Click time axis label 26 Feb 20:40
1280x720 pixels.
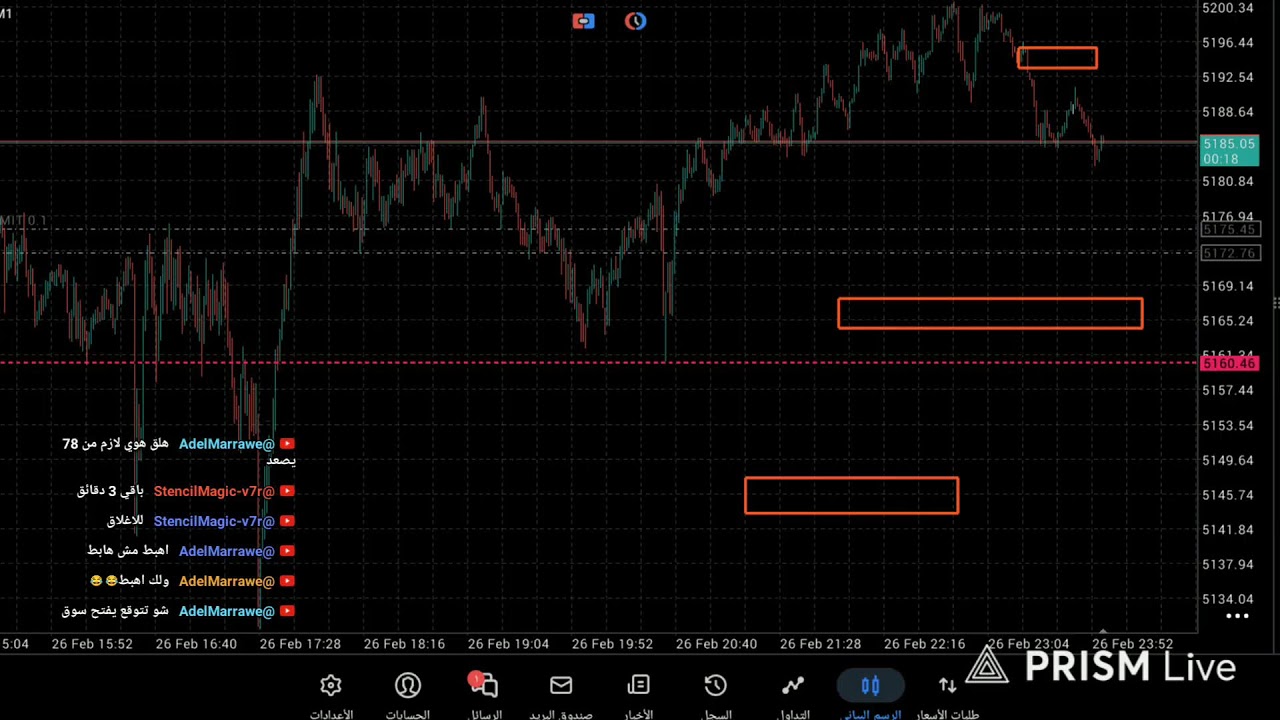[716, 644]
